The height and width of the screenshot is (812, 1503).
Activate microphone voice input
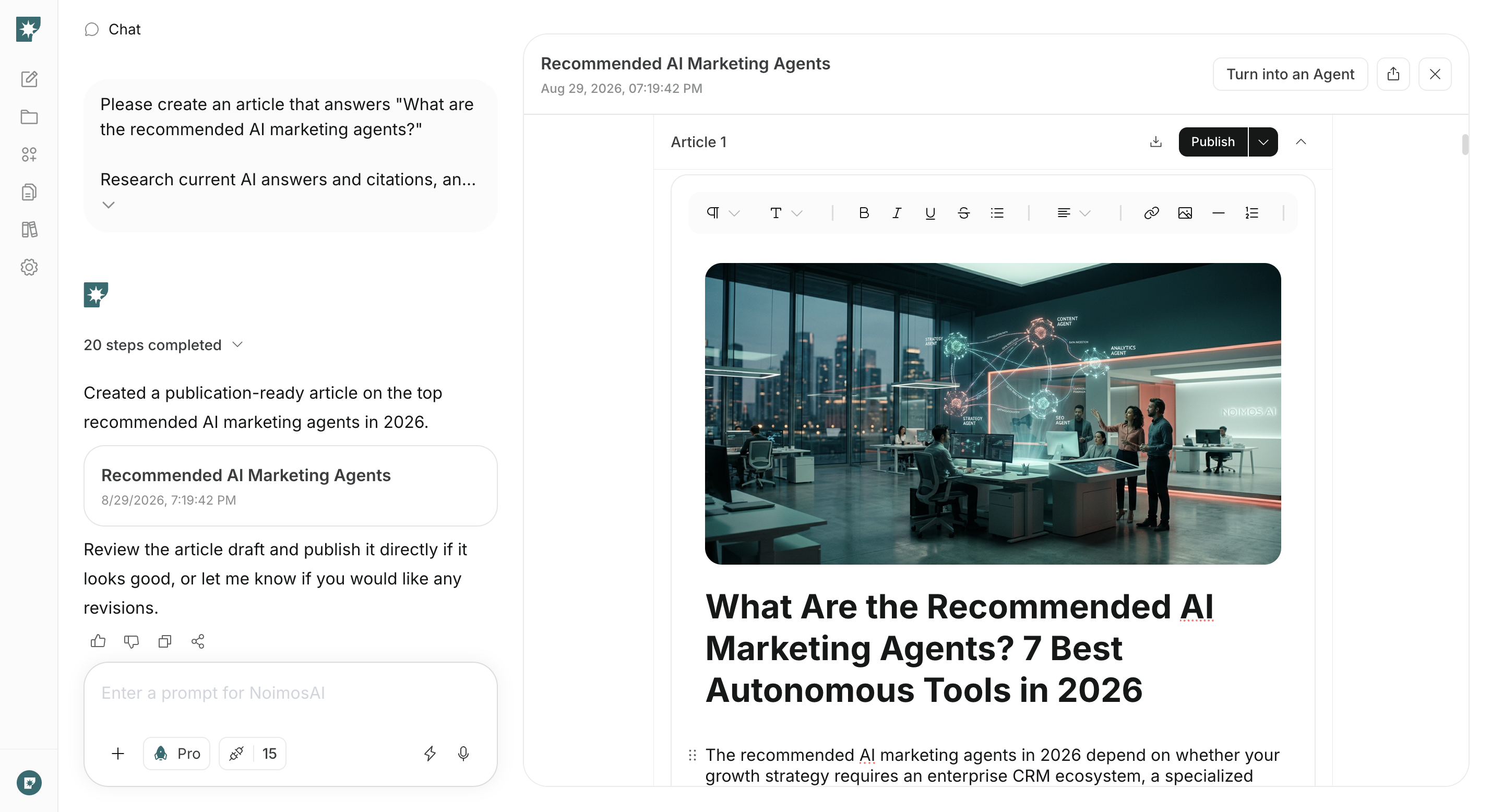[x=463, y=753]
